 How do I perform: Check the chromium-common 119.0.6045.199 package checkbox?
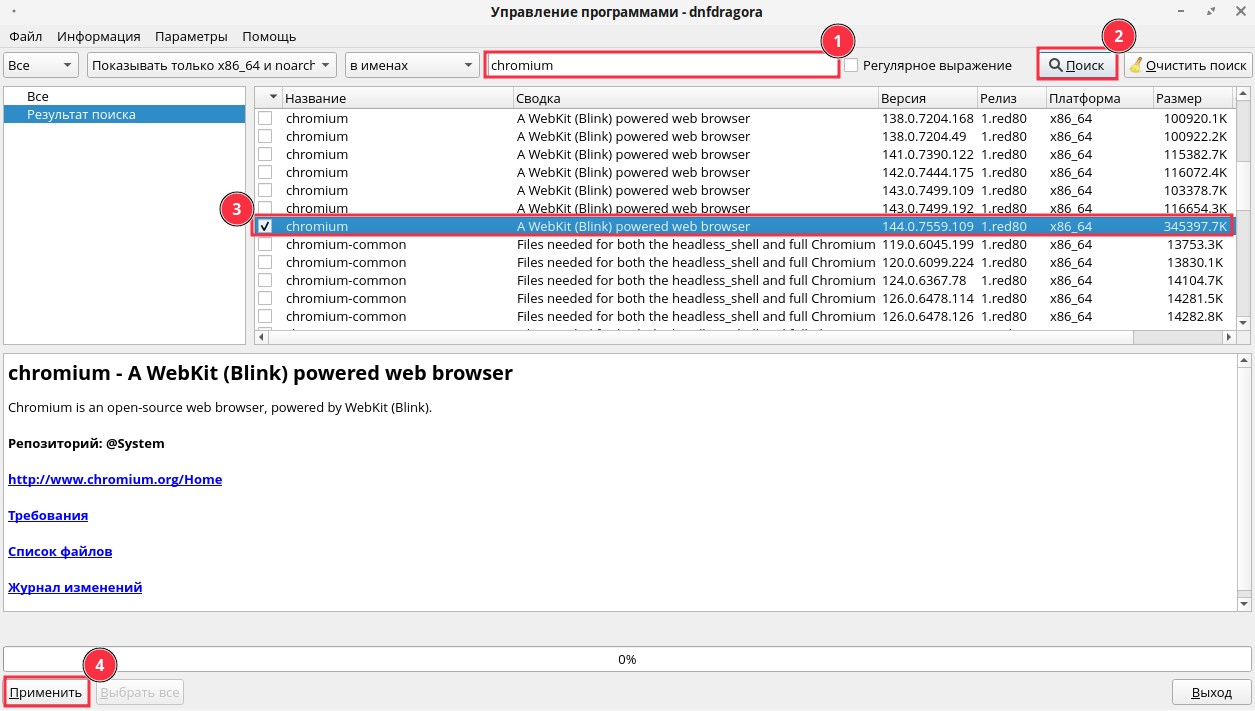pos(265,245)
